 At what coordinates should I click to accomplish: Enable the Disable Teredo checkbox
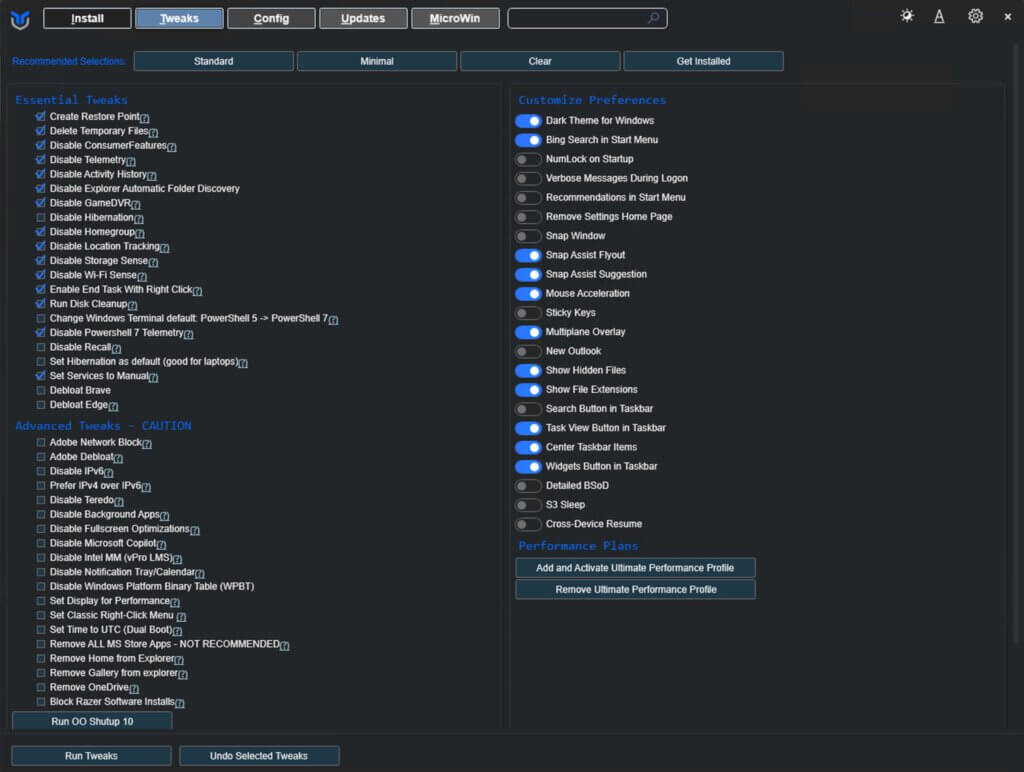click(x=40, y=500)
